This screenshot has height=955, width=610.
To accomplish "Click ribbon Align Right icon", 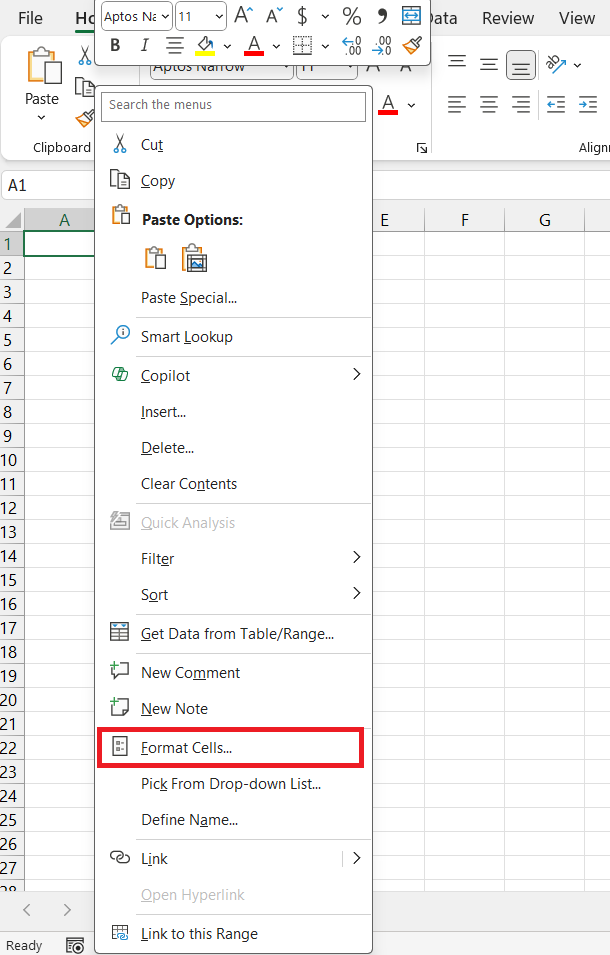I will click(521, 105).
